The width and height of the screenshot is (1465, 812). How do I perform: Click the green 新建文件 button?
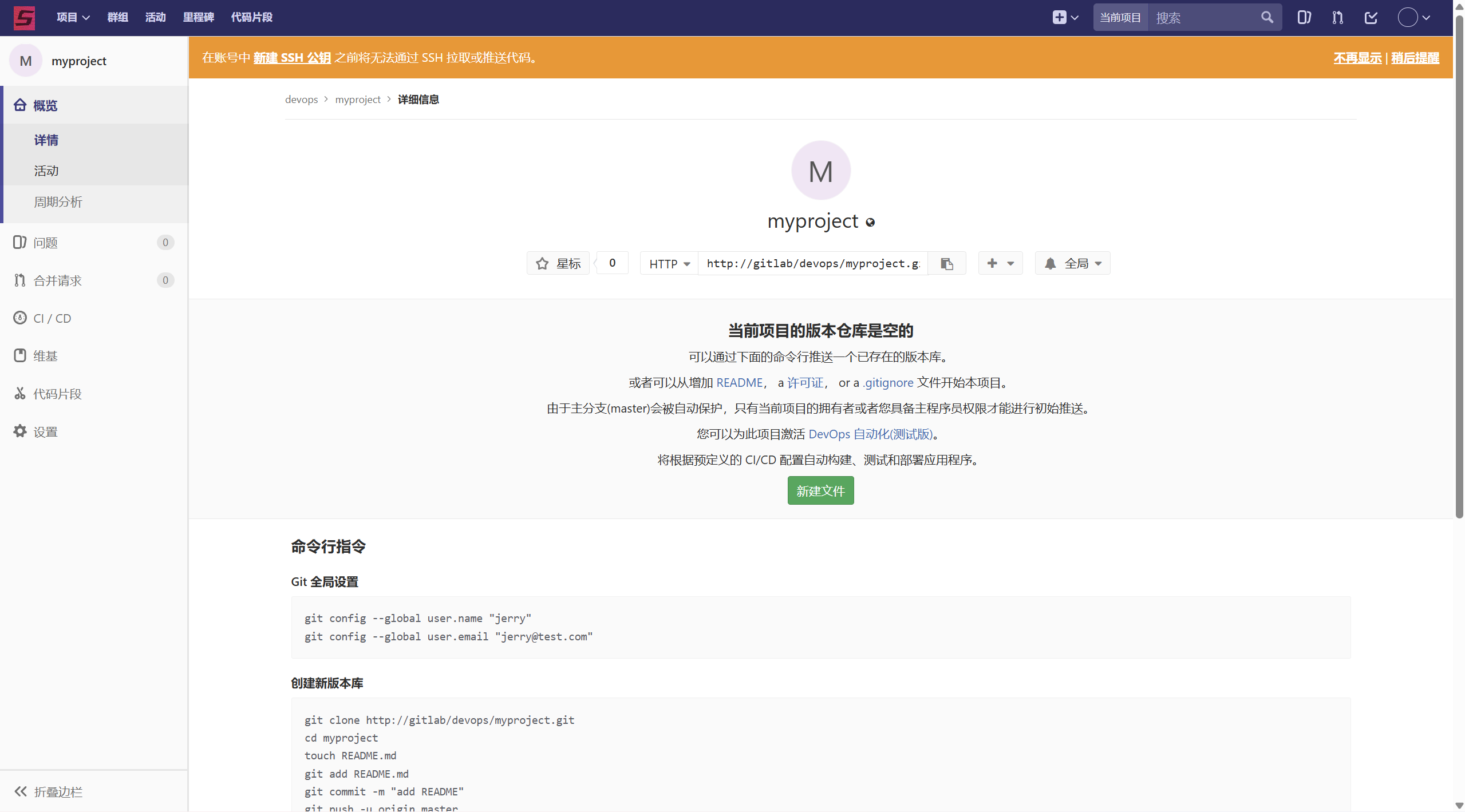click(x=820, y=490)
